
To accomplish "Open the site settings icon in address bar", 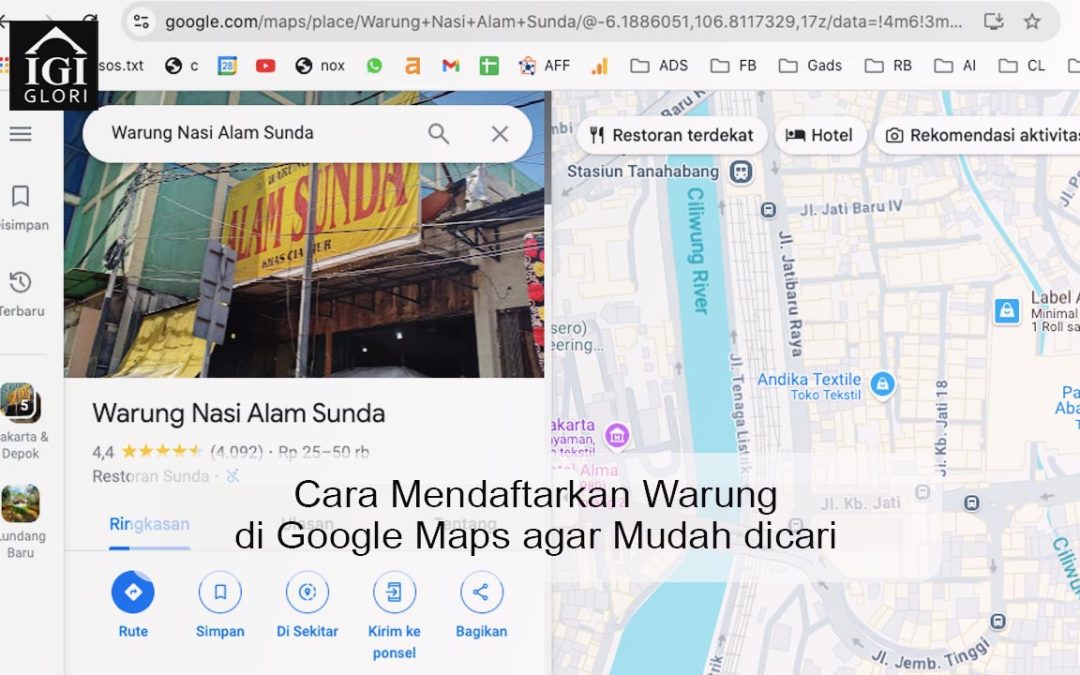I will tap(141, 21).
